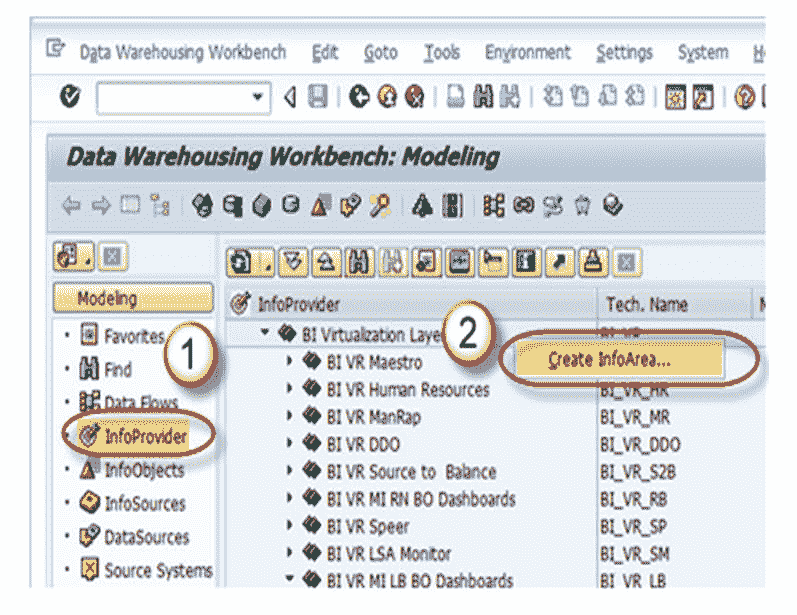Collapse BI VR MI LB BO Dashboards node
Image resolution: width=797 pixels, height=615 pixels.
(x=289, y=578)
